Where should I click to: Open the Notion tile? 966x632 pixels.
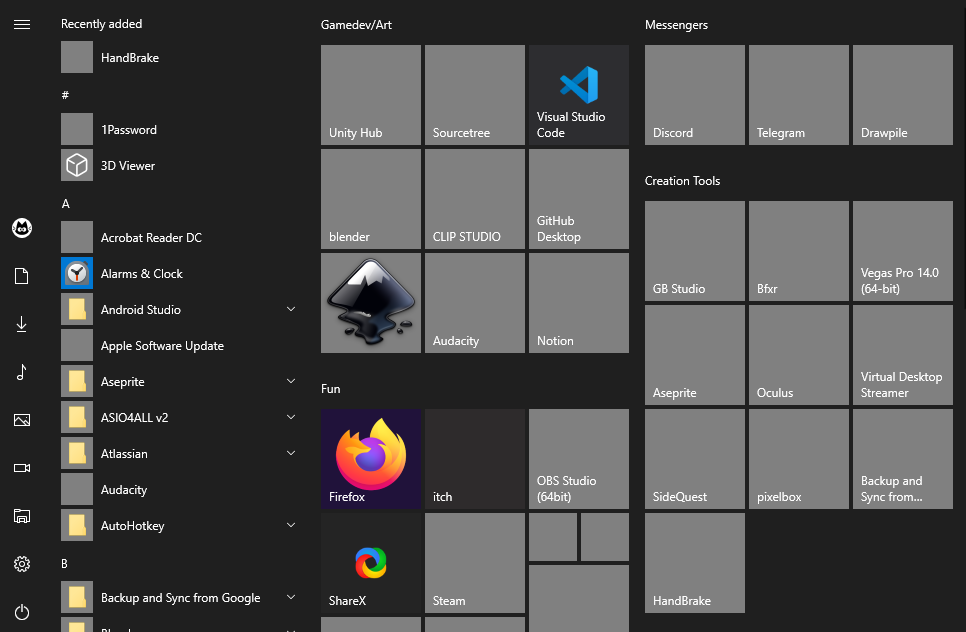click(x=578, y=303)
